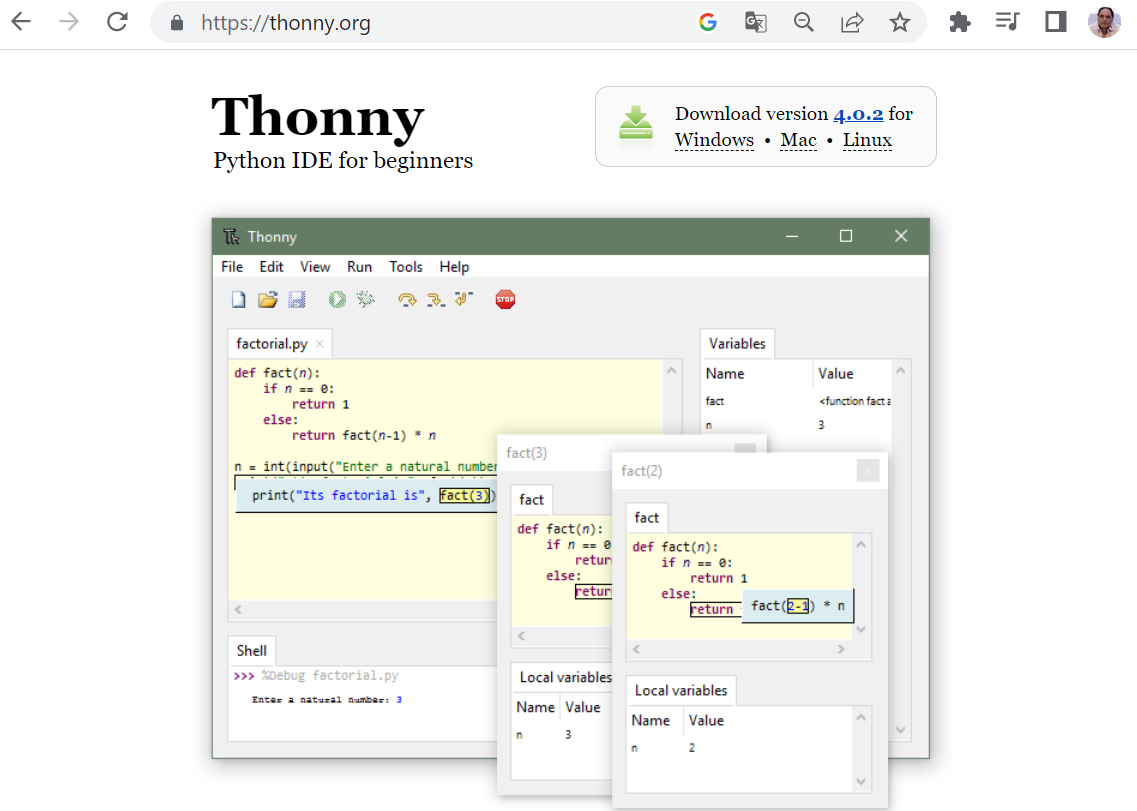
Task: Click the Name column header in Variables
Action: pyautogui.click(x=725, y=374)
